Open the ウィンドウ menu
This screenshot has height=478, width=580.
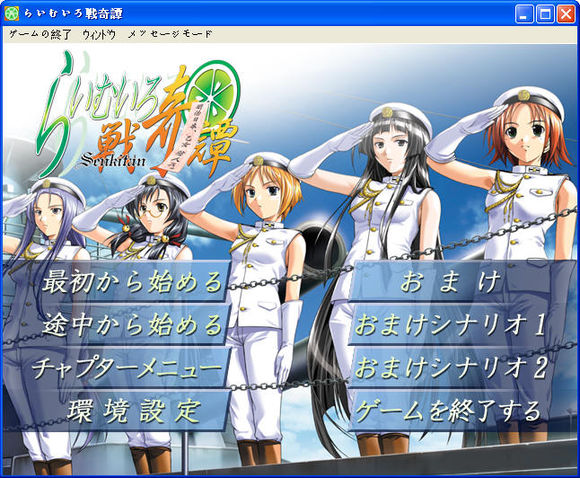pos(99,34)
